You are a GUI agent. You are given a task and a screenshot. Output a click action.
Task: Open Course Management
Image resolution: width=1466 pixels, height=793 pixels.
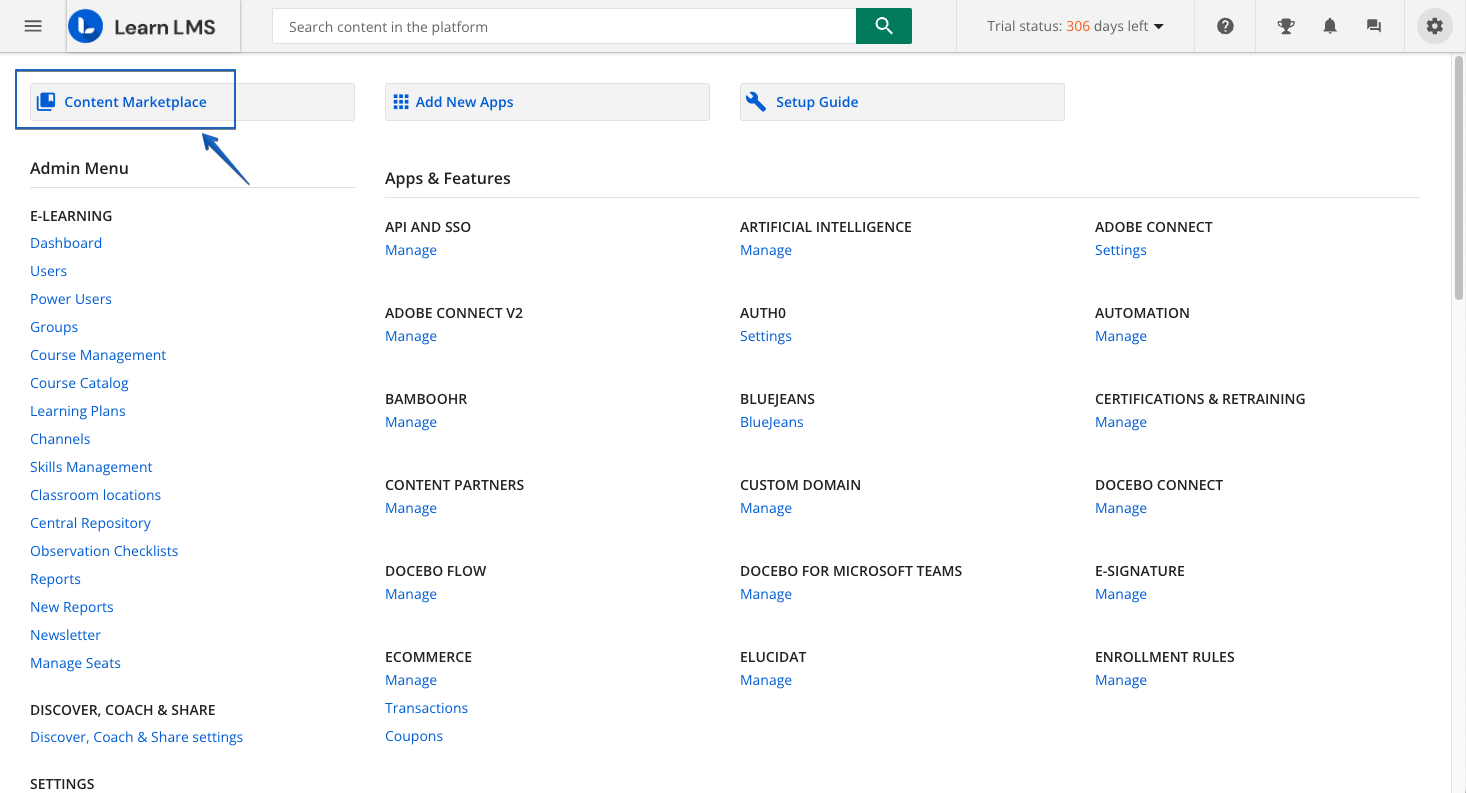[98, 355]
